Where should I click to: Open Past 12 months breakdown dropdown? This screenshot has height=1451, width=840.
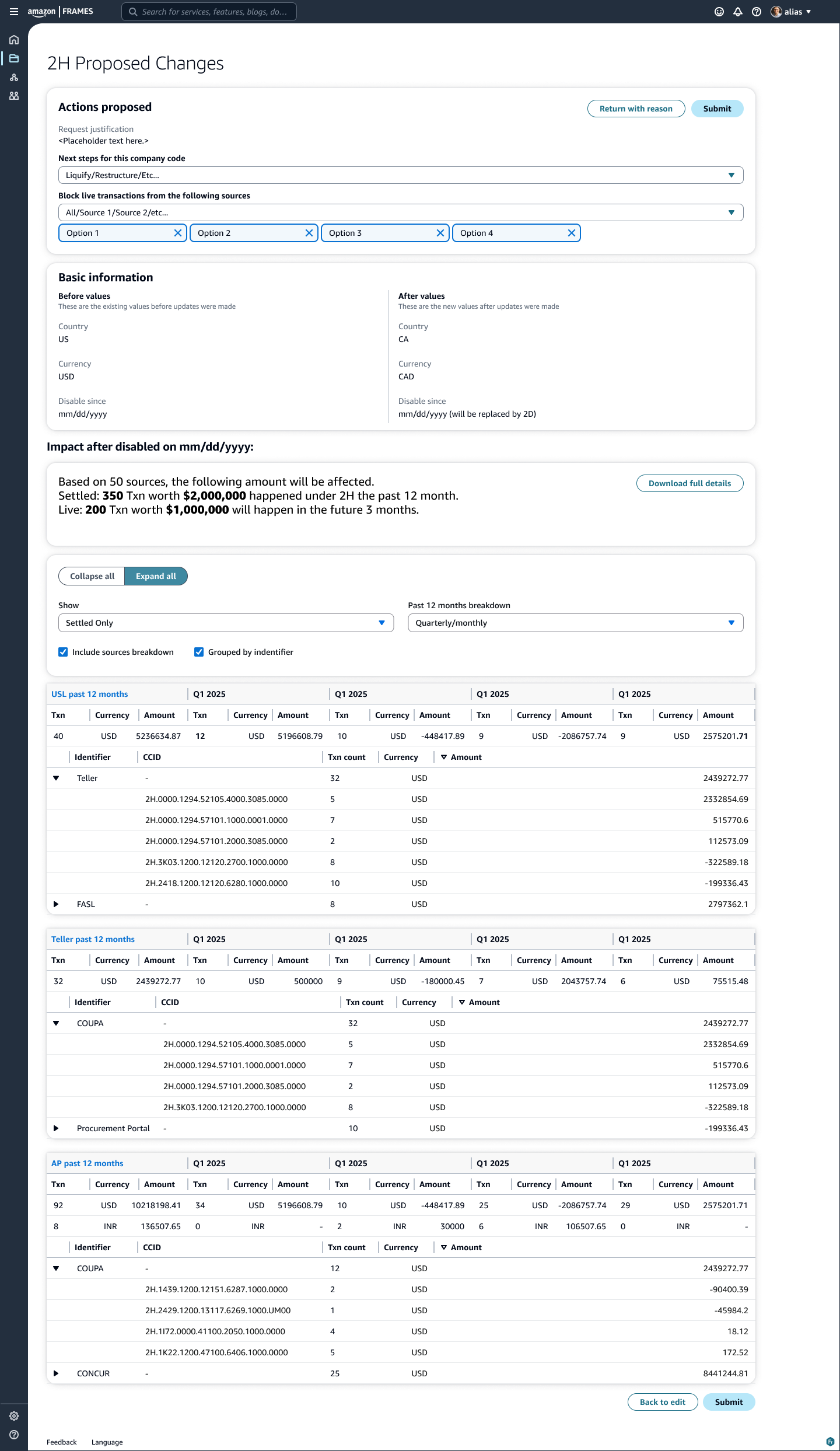click(576, 623)
